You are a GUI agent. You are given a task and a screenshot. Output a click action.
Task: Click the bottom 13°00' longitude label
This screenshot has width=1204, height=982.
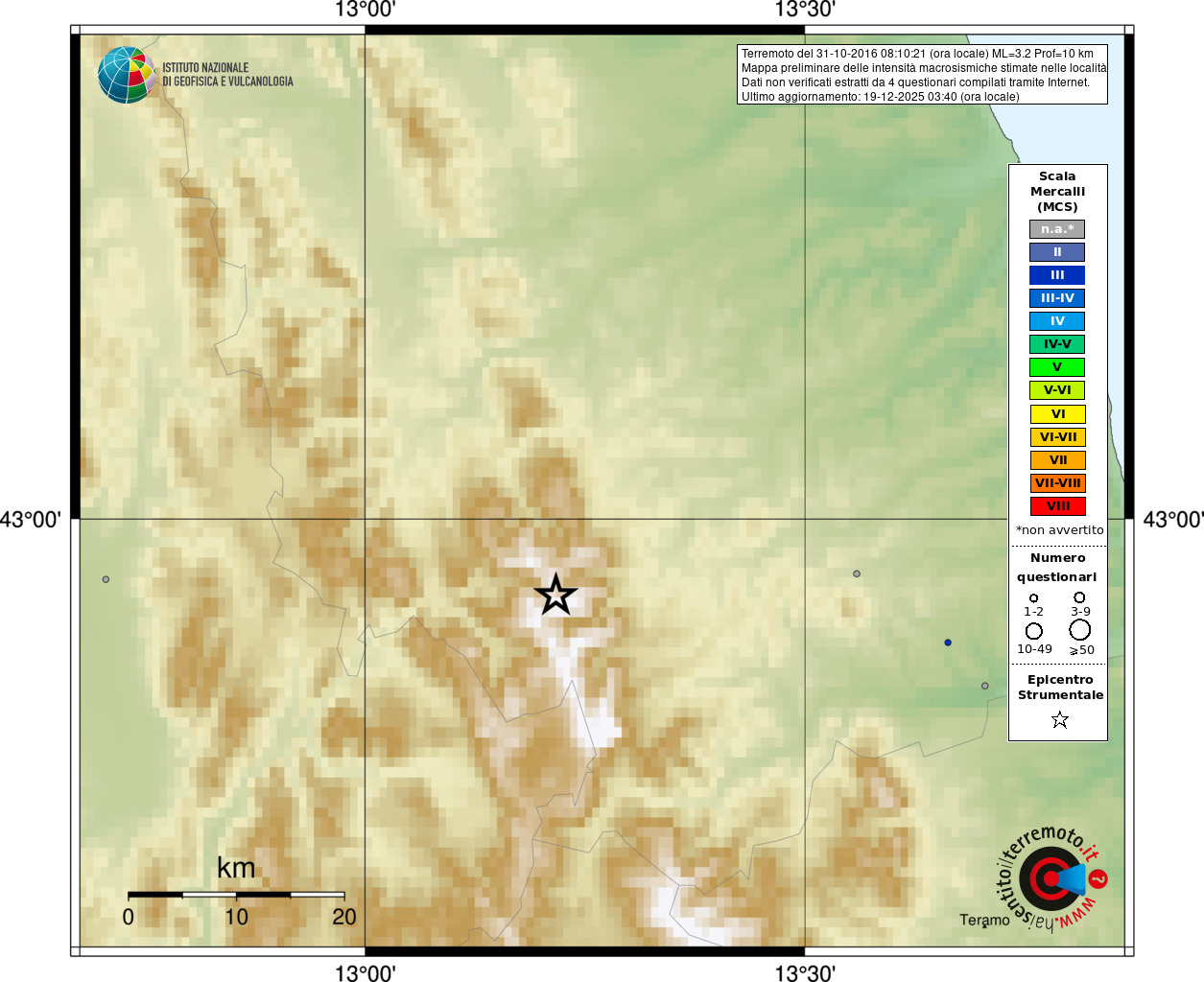coord(365,973)
